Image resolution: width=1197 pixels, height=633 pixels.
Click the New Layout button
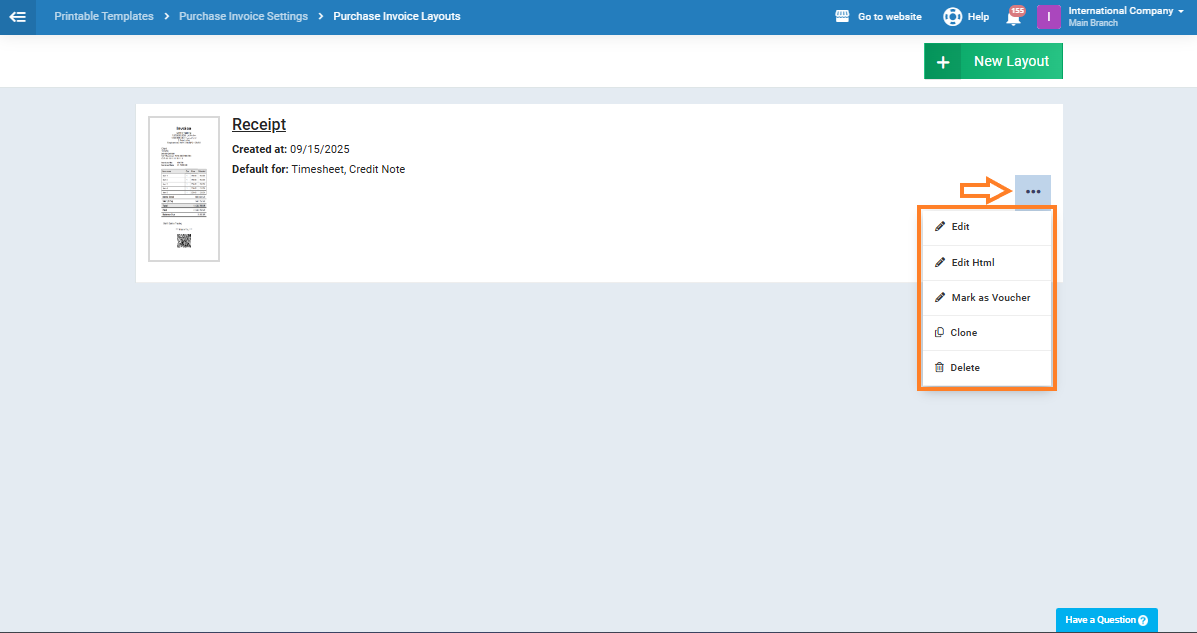pyautogui.click(x=1011, y=62)
